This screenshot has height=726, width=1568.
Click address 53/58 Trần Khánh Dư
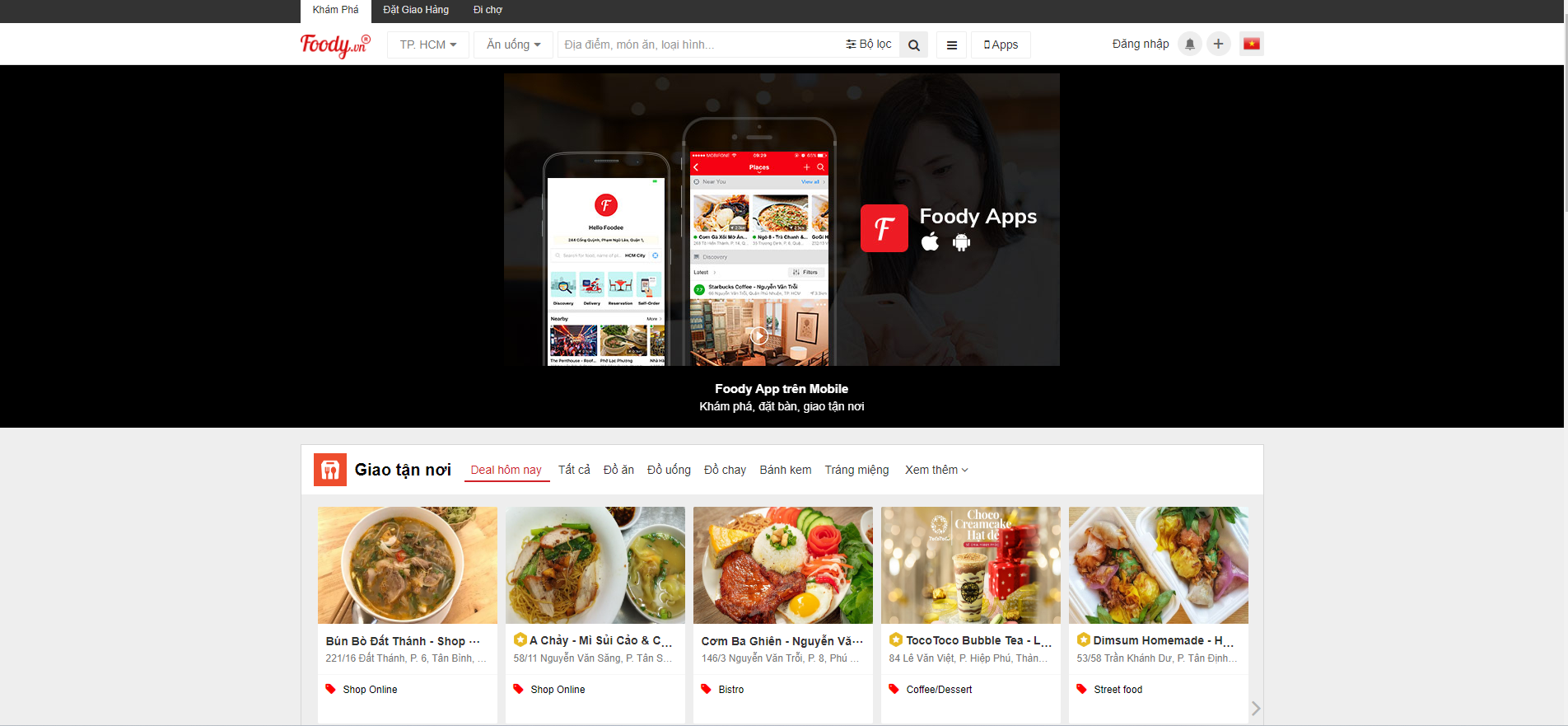(x=1157, y=658)
